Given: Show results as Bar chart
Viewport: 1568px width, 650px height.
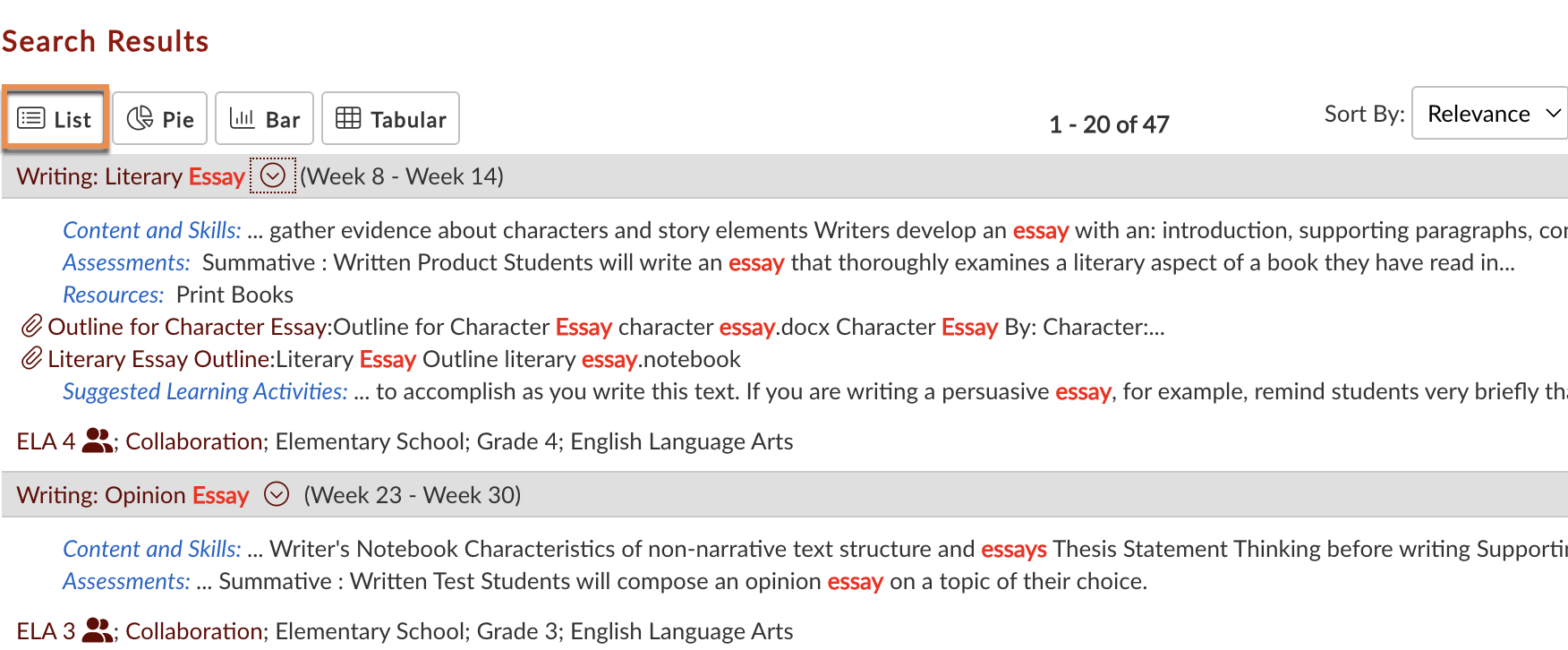Looking at the screenshot, I should coord(264,118).
